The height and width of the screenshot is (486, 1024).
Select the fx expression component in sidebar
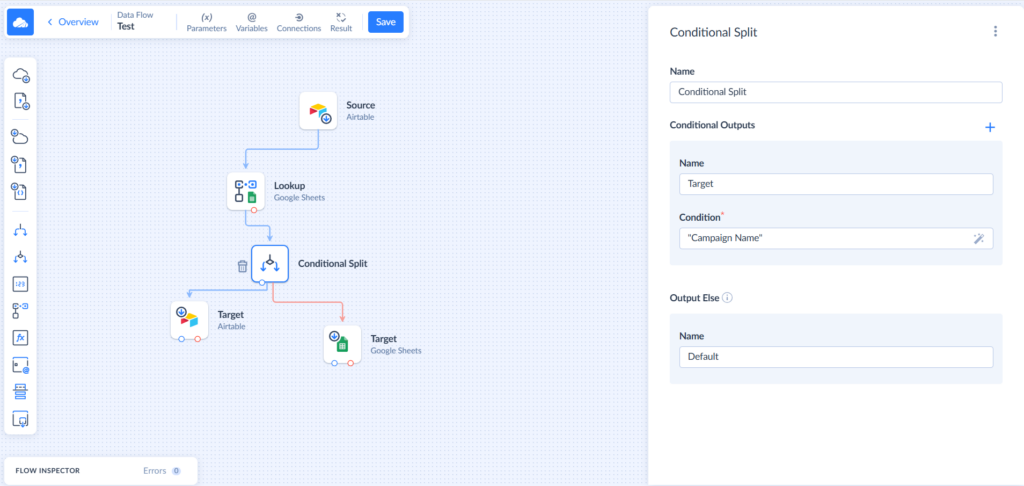[x=21, y=338]
